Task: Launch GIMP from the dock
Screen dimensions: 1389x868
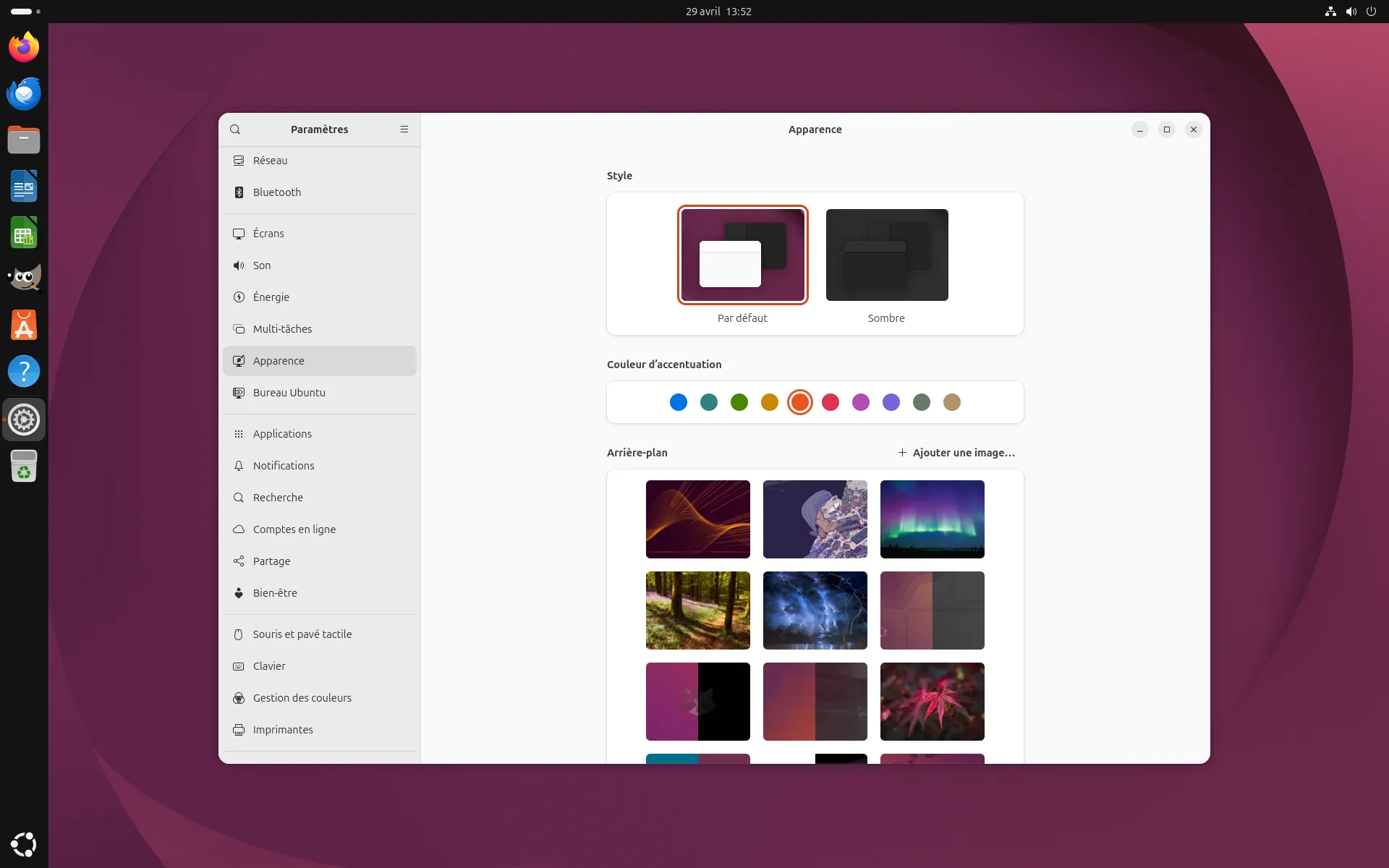Action: tap(24, 278)
